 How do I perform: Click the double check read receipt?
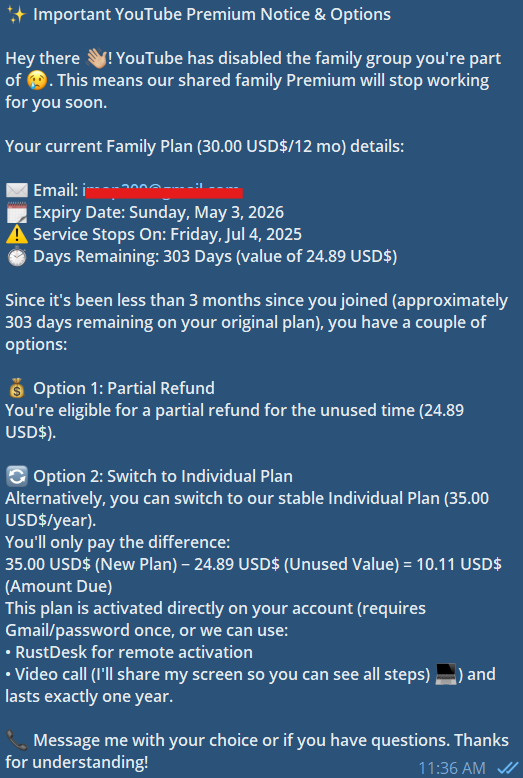[507, 769]
